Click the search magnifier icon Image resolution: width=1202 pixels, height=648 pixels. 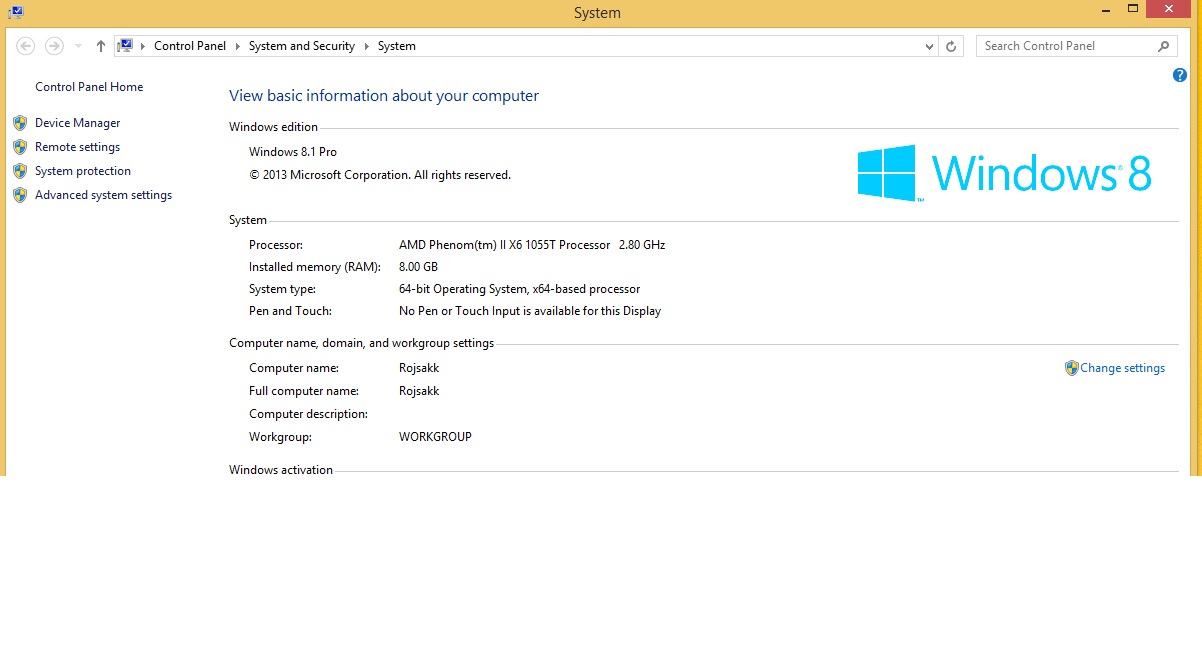click(x=1163, y=46)
